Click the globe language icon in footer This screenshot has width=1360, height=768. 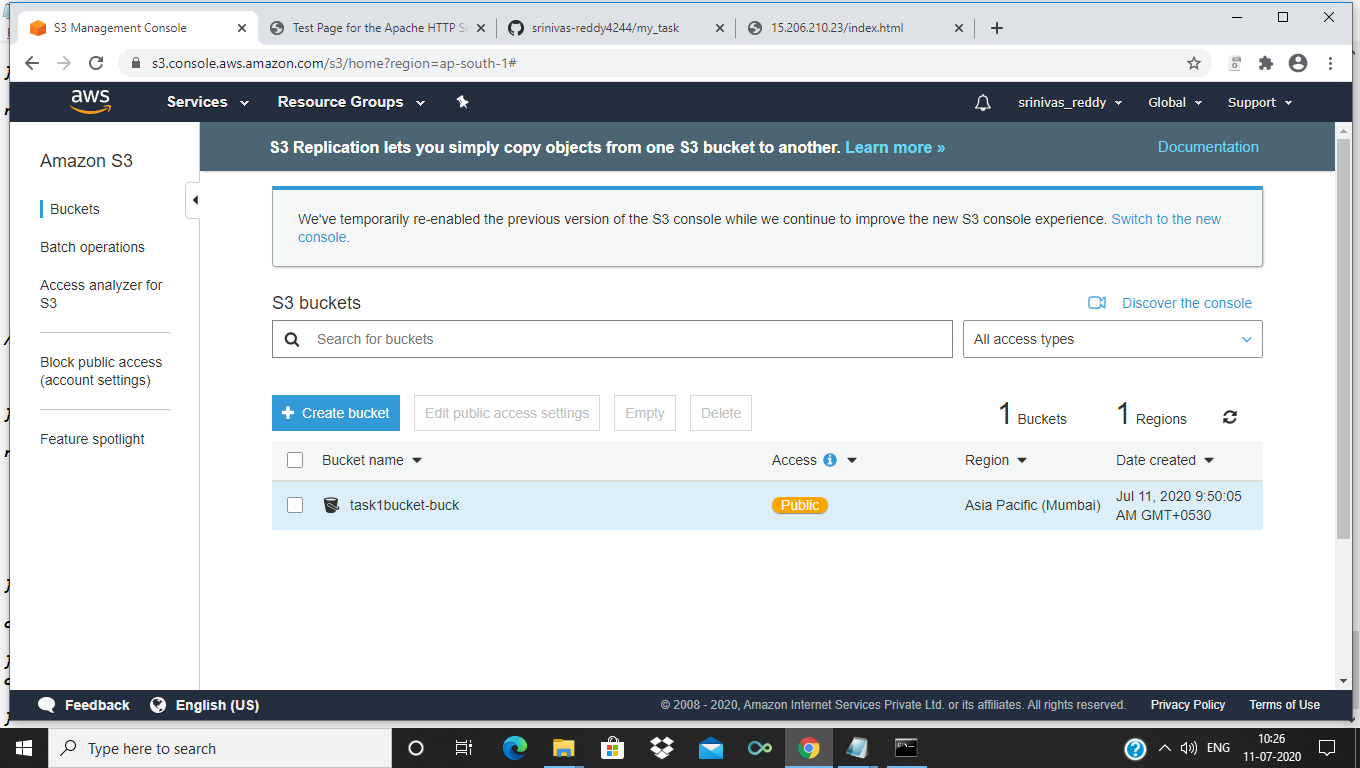tap(158, 705)
